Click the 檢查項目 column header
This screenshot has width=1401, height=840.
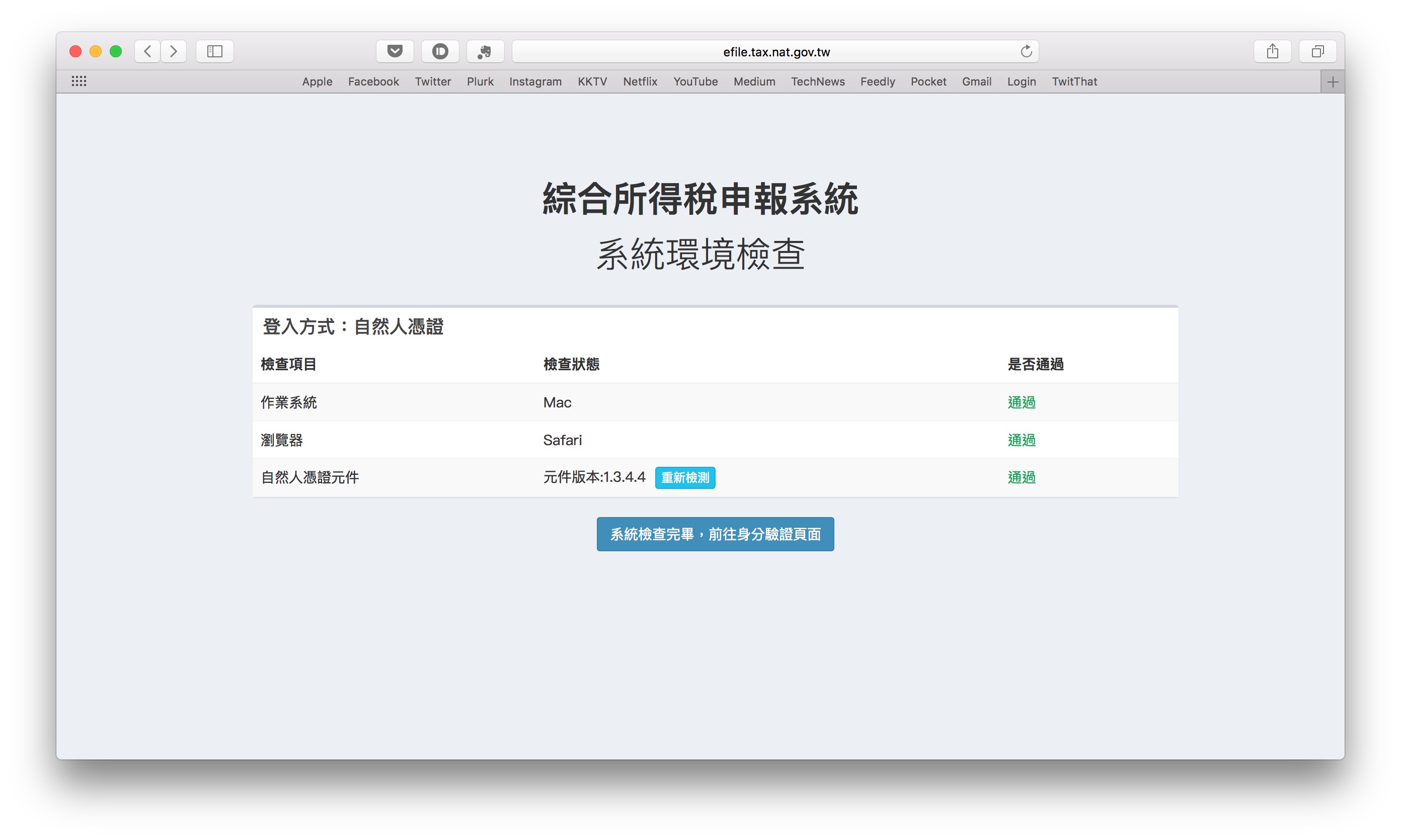pyautogui.click(x=288, y=364)
